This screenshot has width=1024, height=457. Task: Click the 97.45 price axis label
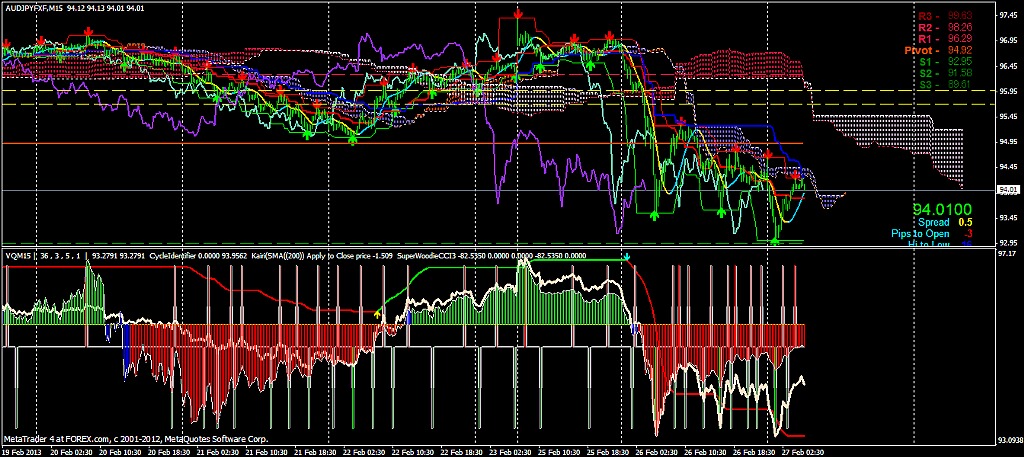pos(1007,15)
